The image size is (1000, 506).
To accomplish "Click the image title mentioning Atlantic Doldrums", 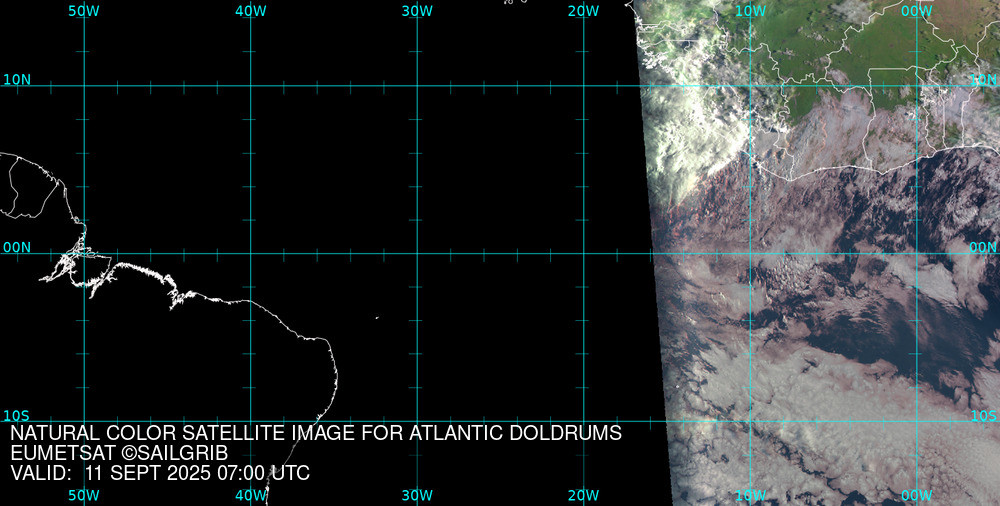I will [316, 433].
